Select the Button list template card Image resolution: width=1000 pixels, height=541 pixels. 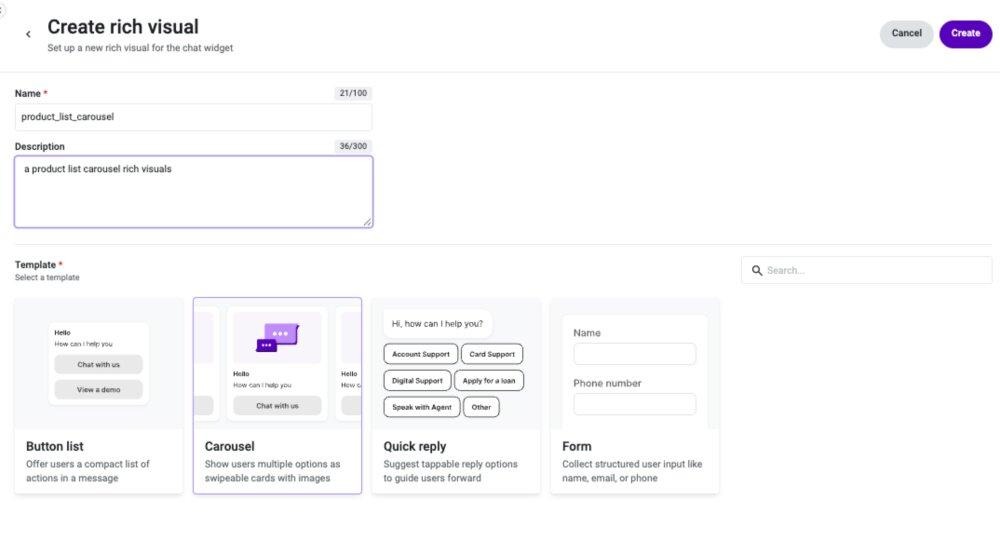[99, 396]
